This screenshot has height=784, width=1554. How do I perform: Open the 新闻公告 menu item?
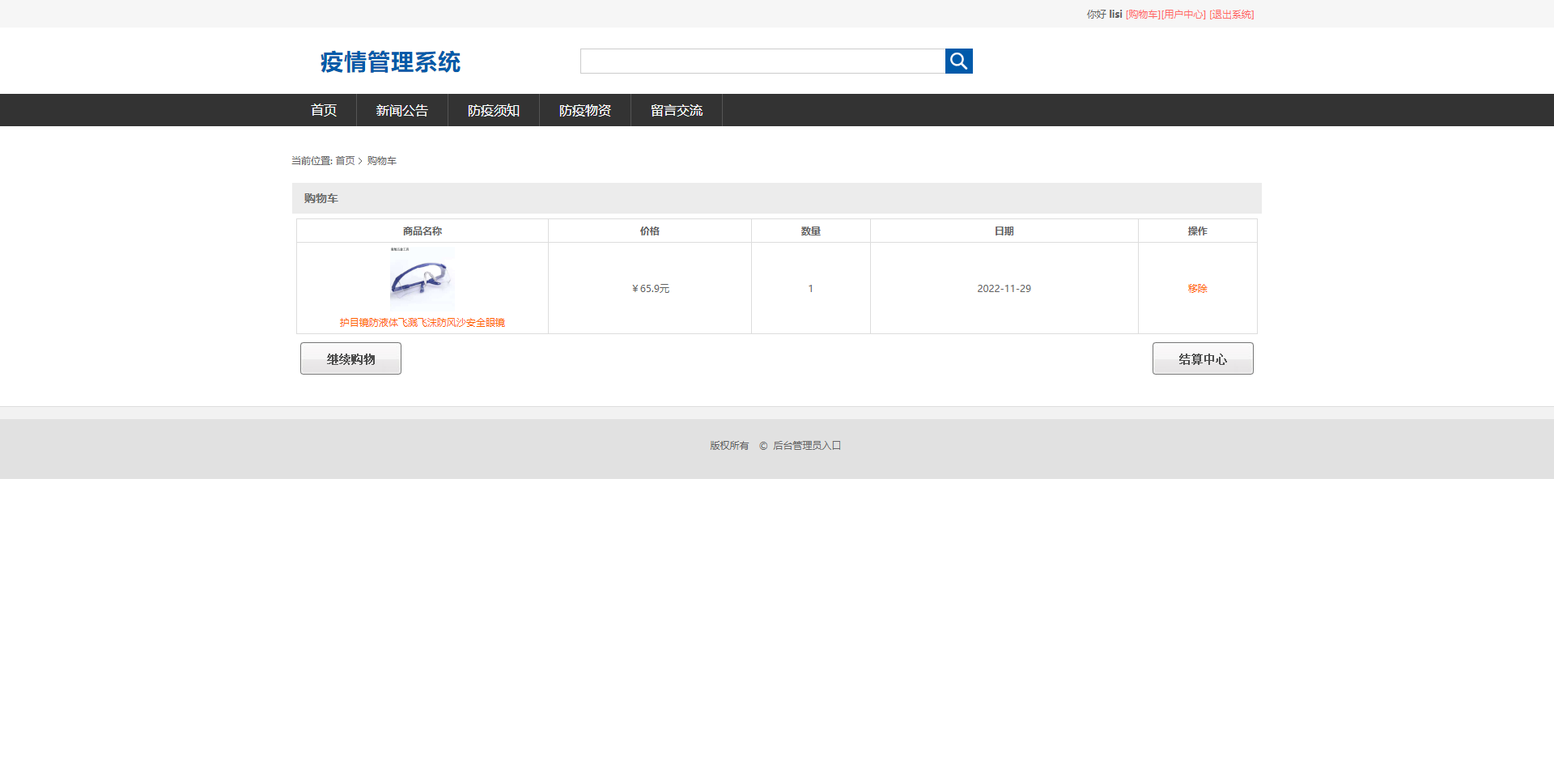point(402,110)
